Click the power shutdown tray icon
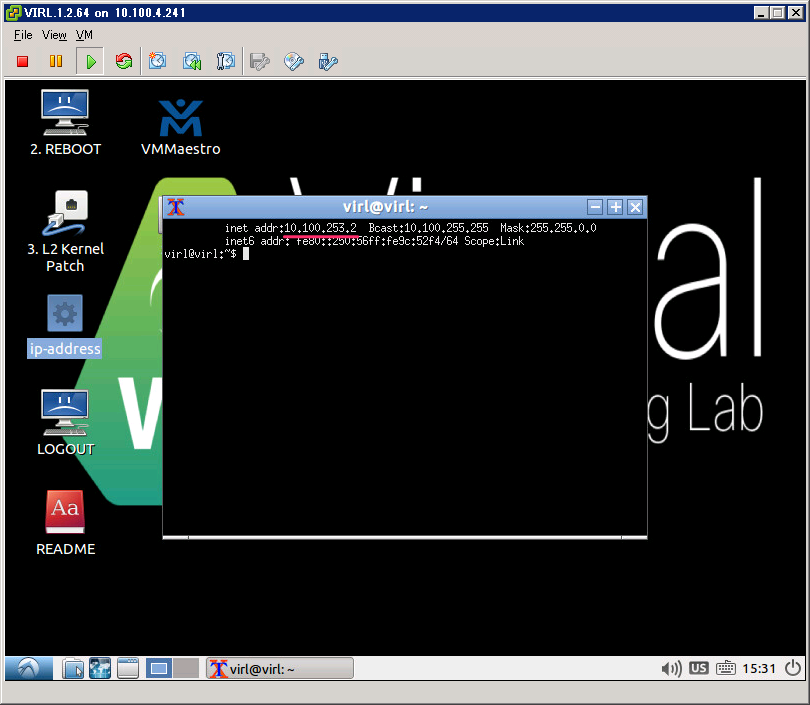This screenshot has height=705, width=810. point(792,668)
